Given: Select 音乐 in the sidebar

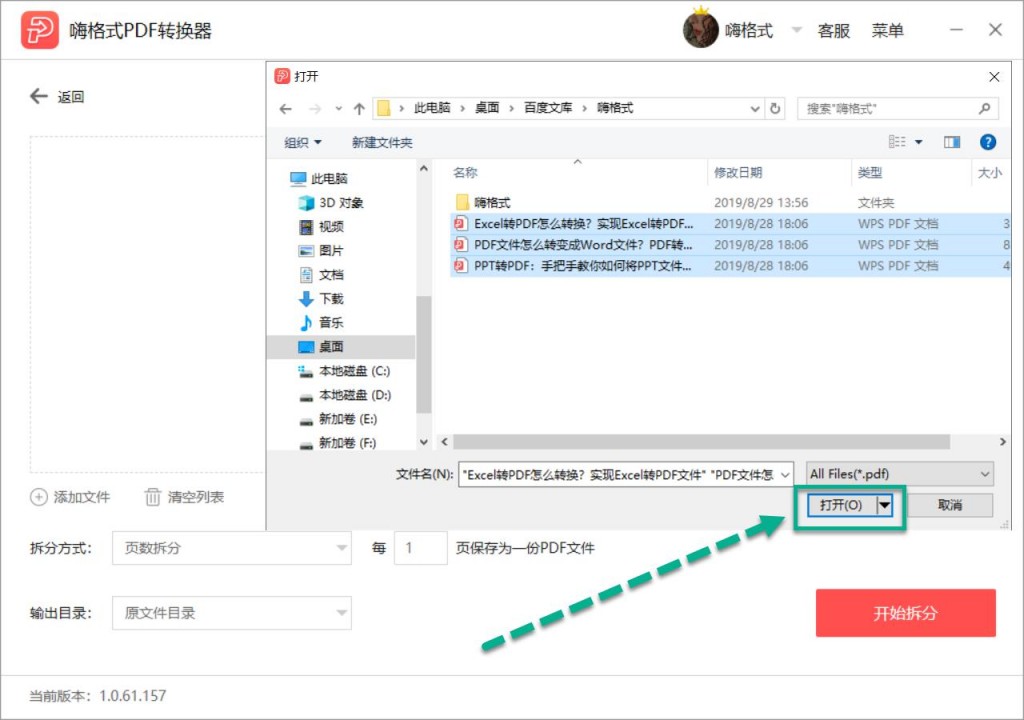Looking at the screenshot, I should pyautogui.click(x=321, y=322).
